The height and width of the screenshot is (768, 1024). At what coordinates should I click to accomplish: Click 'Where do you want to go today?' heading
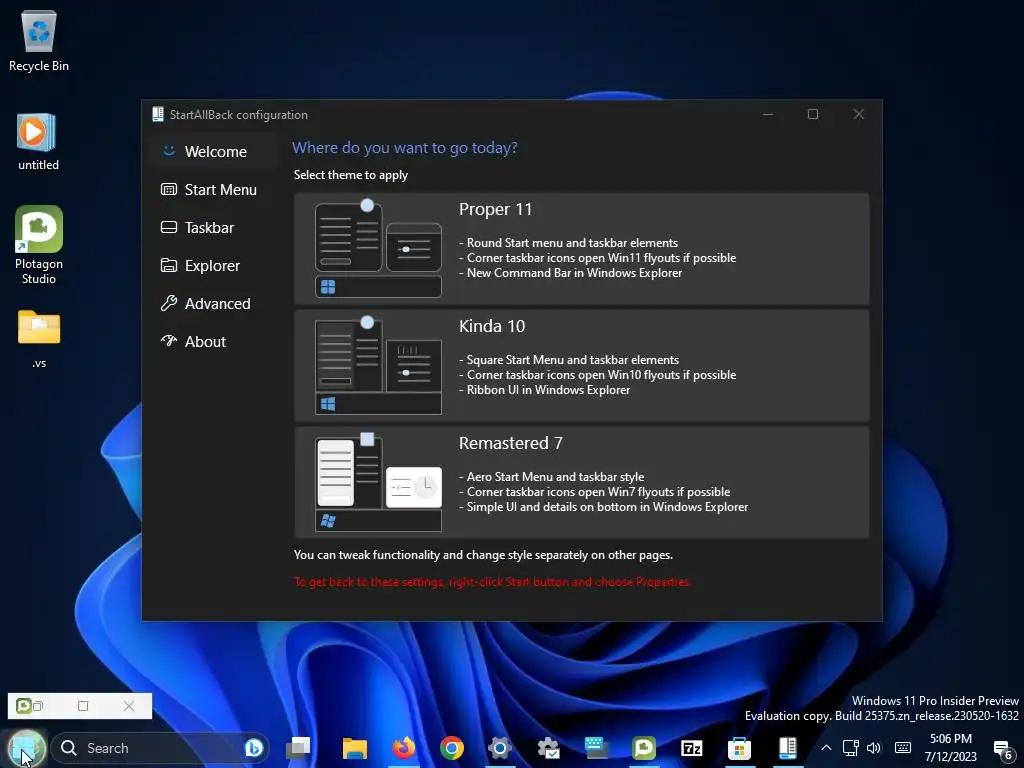405,148
